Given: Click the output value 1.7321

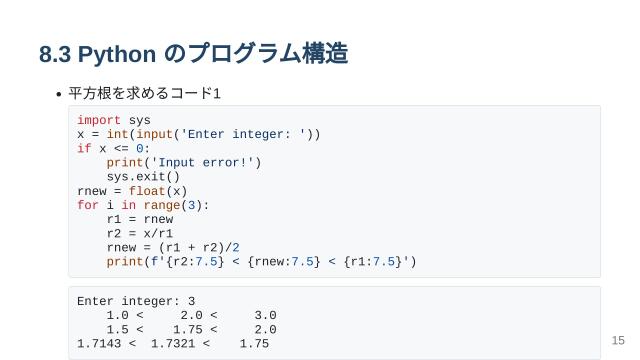Looking at the screenshot, I should [x=173, y=344].
